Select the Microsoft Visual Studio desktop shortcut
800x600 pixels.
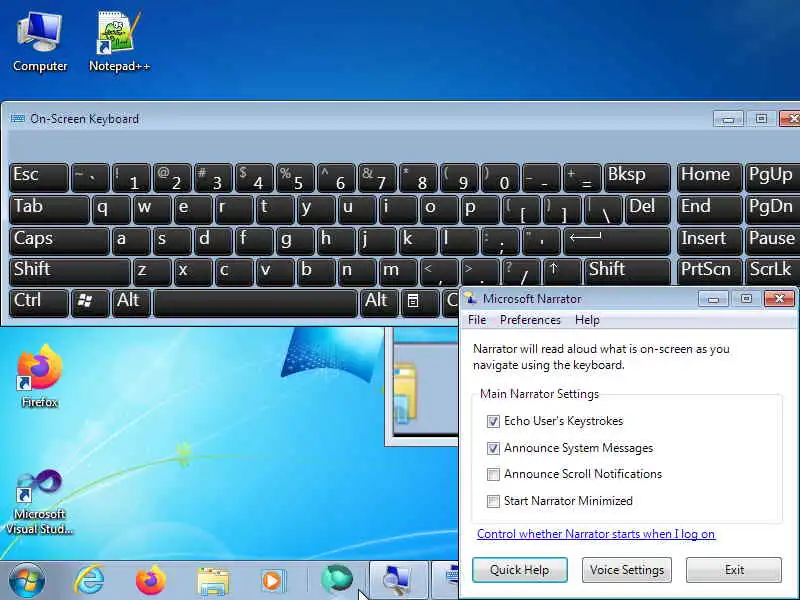40,502
